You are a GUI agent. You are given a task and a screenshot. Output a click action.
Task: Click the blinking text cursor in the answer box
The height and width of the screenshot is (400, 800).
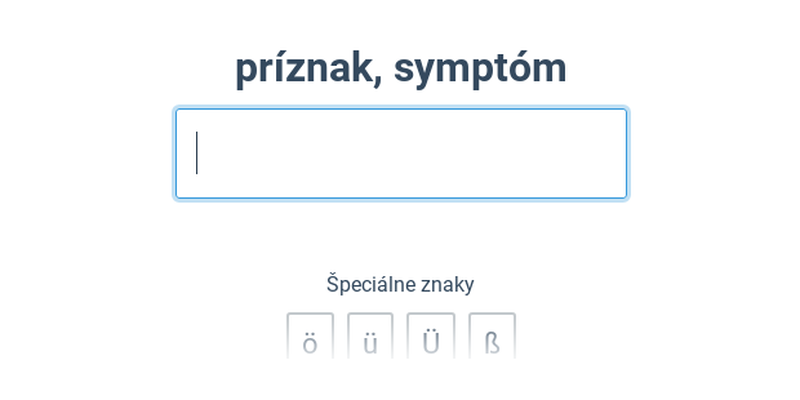pyautogui.click(x=197, y=153)
